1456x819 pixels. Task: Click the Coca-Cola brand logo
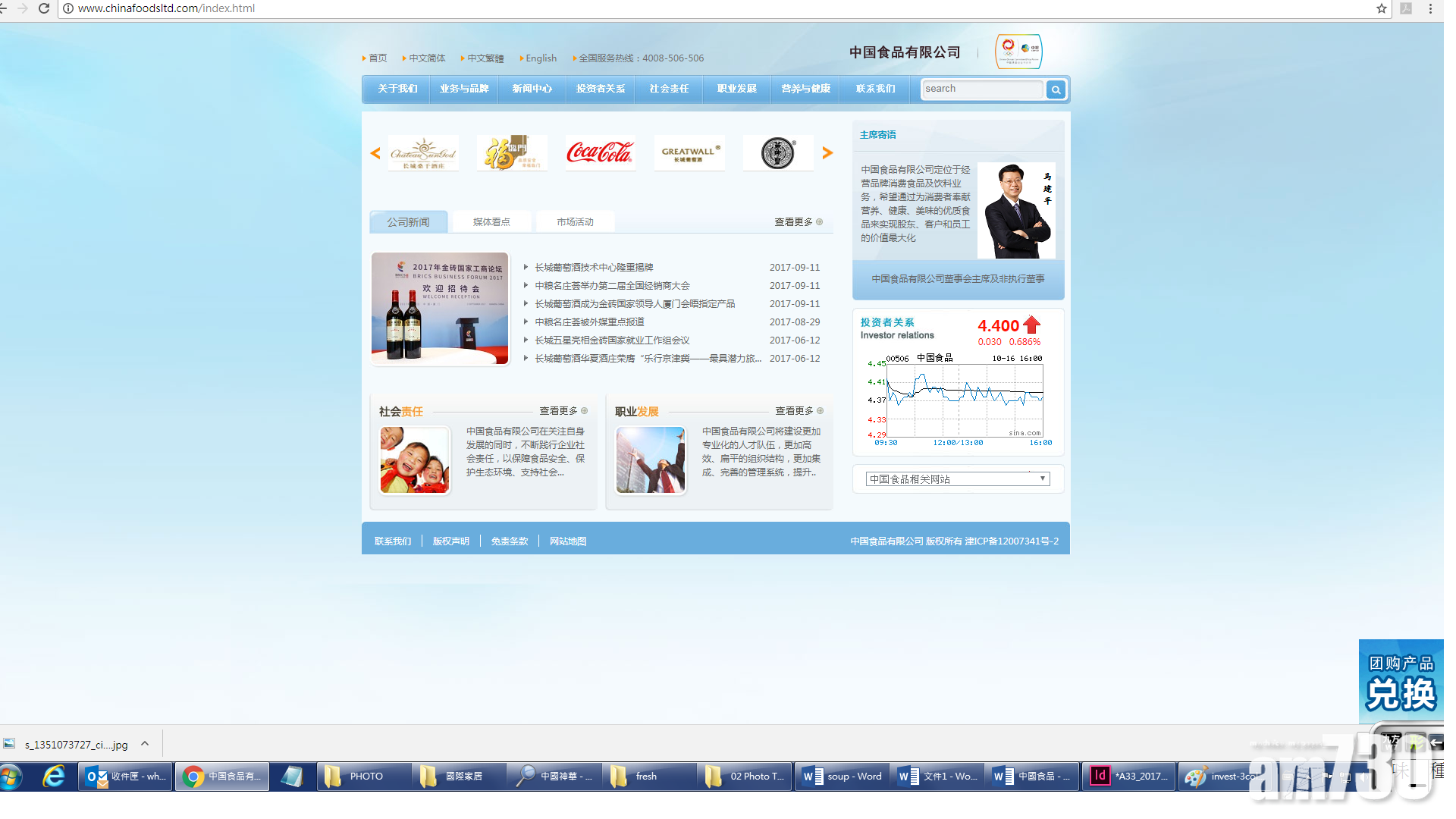click(600, 153)
